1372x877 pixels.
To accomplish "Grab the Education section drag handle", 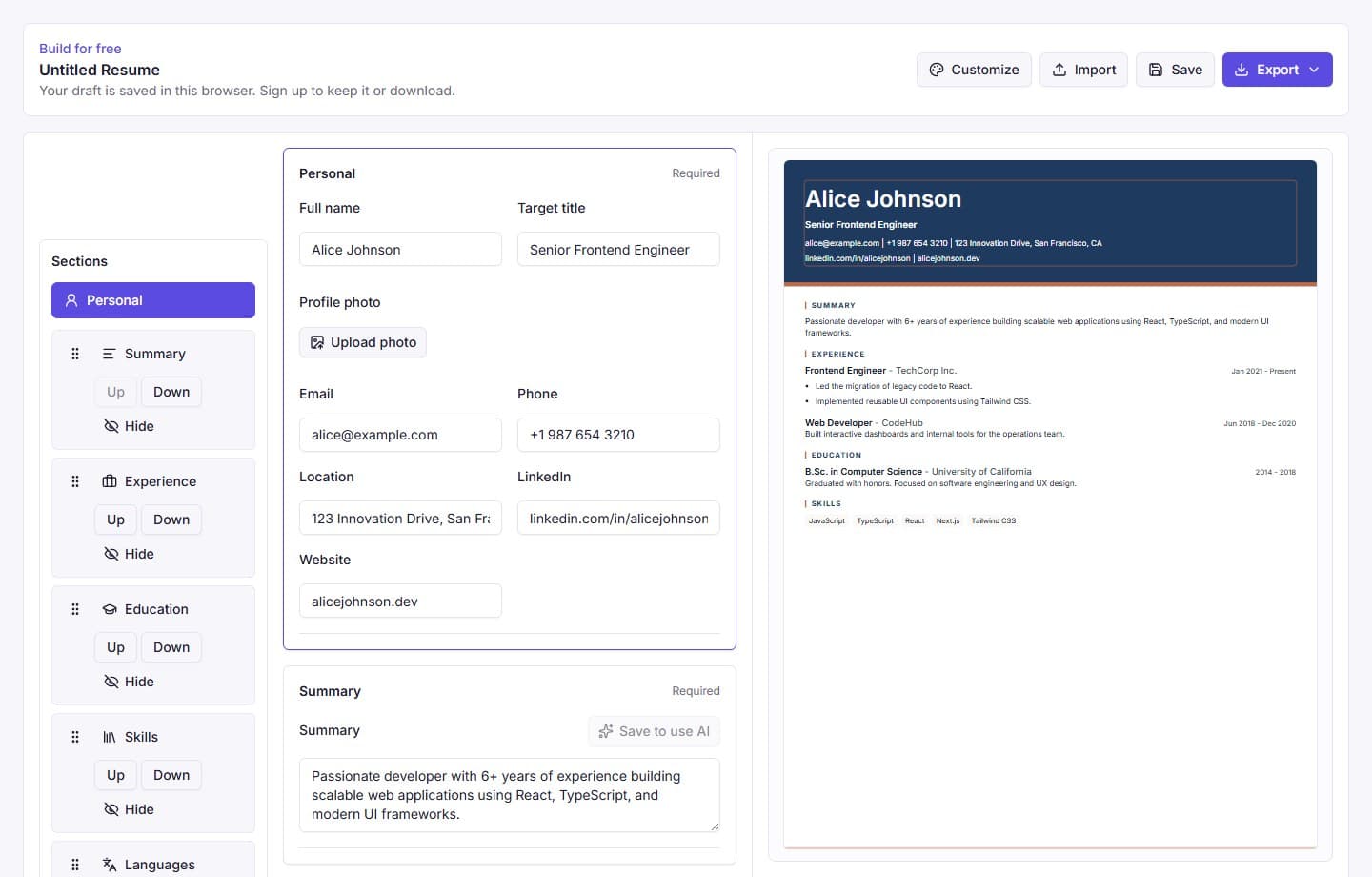I will pyautogui.click(x=75, y=609).
